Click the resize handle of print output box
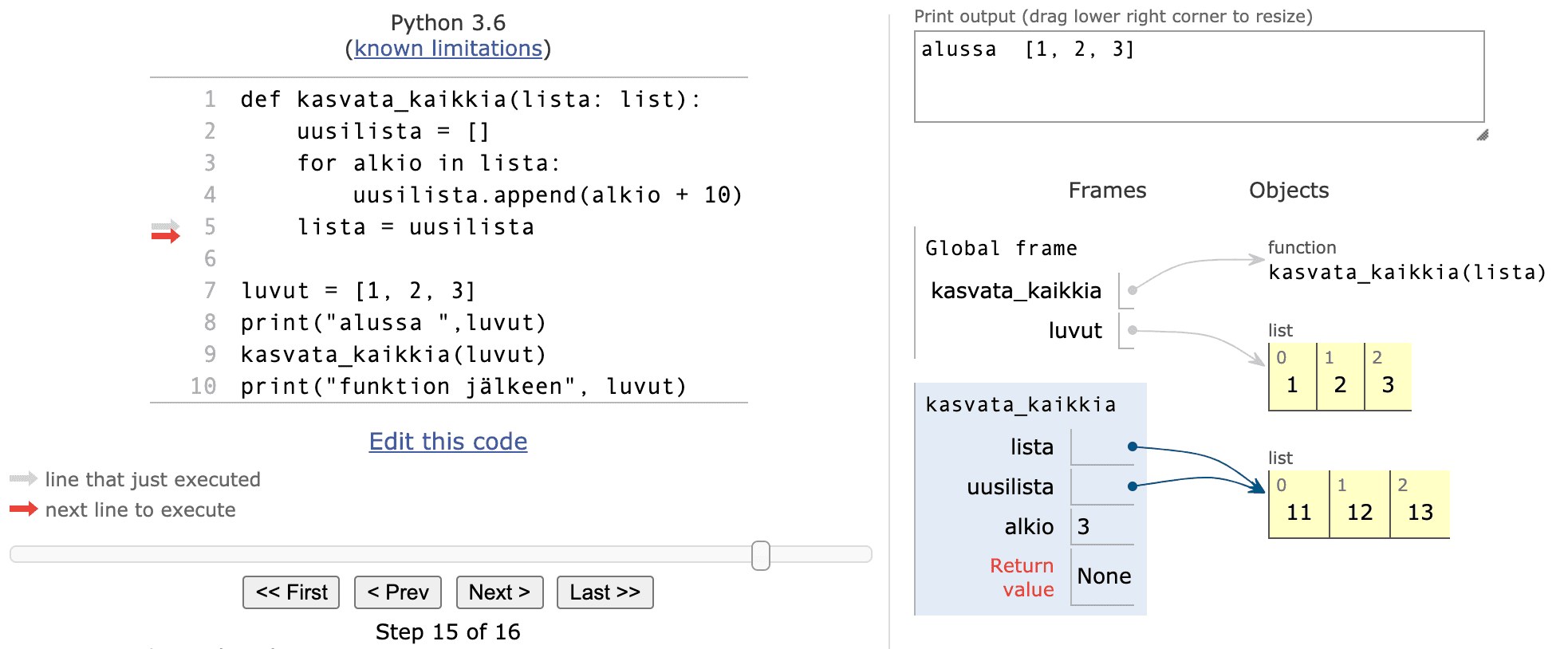This screenshot has height=649, width=1568. [1482, 135]
